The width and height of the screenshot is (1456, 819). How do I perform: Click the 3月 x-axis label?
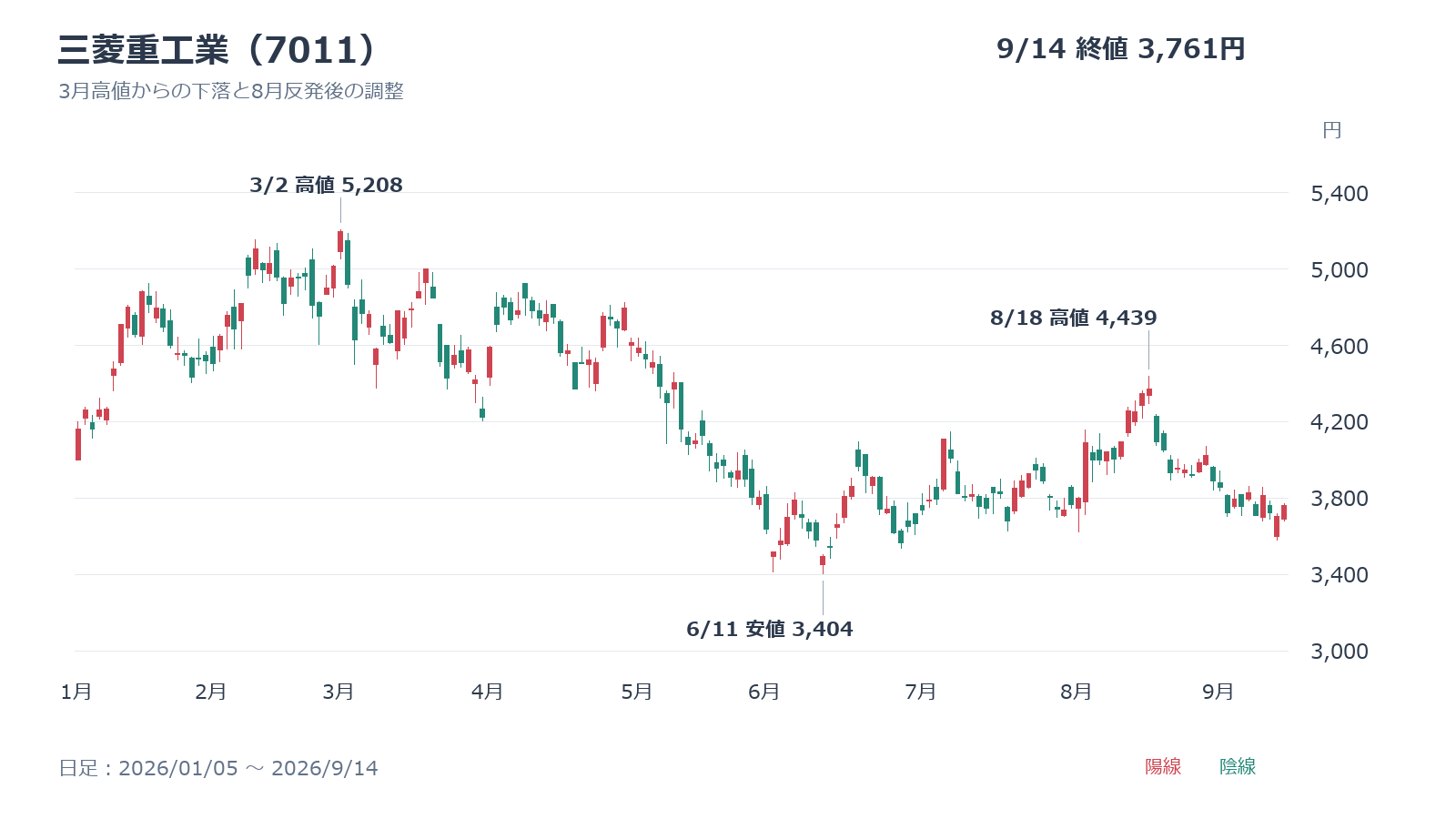(339, 692)
